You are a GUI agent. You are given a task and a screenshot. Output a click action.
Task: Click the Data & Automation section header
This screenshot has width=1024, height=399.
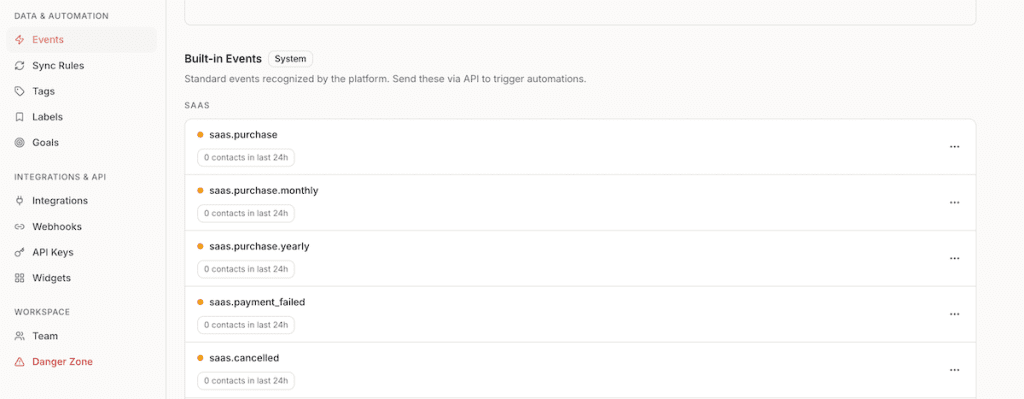(x=61, y=16)
